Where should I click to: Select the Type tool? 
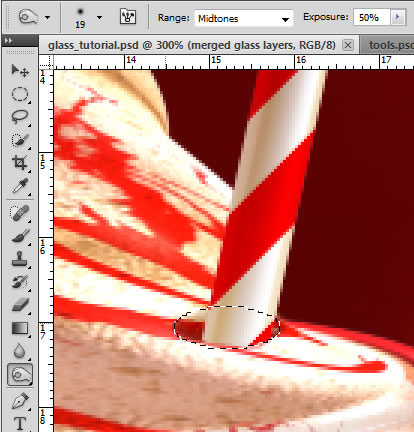(x=20, y=423)
